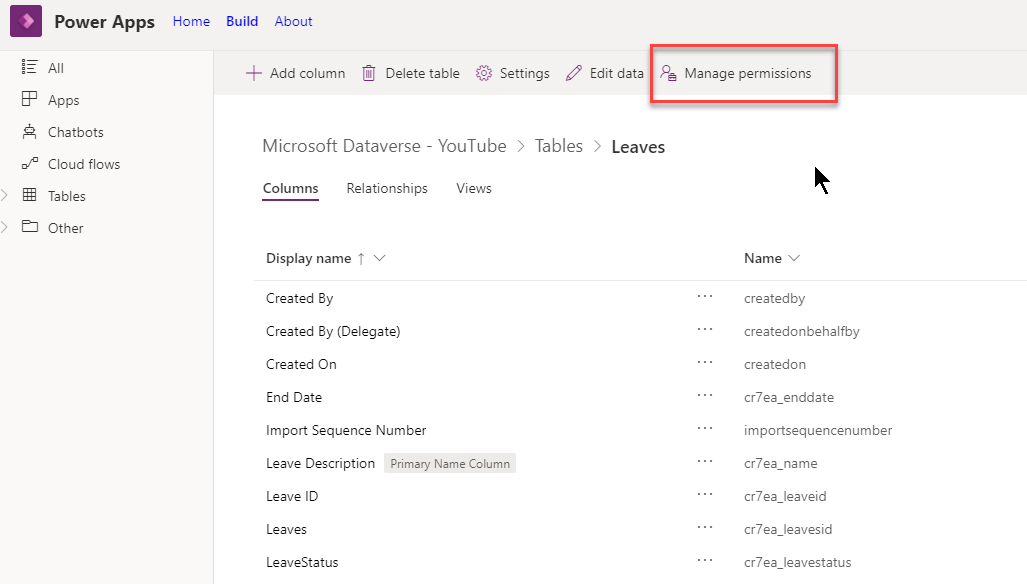Open the About menu item

[293, 21]
